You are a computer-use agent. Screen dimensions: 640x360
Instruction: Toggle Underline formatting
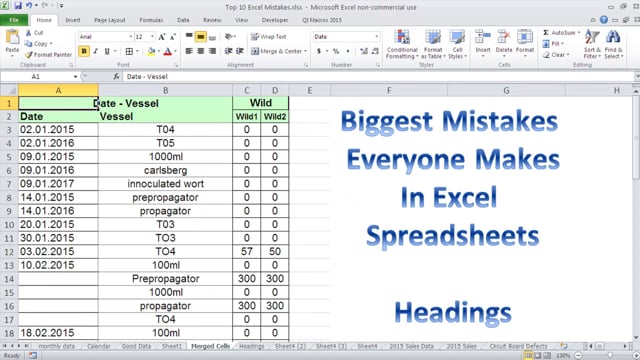click(x=107, y=51)
